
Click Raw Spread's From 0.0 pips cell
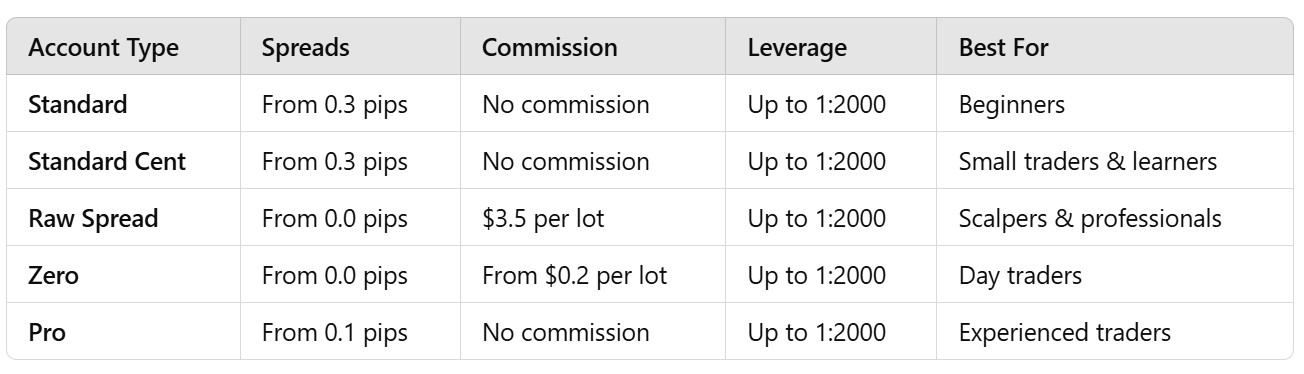(335, 218)
